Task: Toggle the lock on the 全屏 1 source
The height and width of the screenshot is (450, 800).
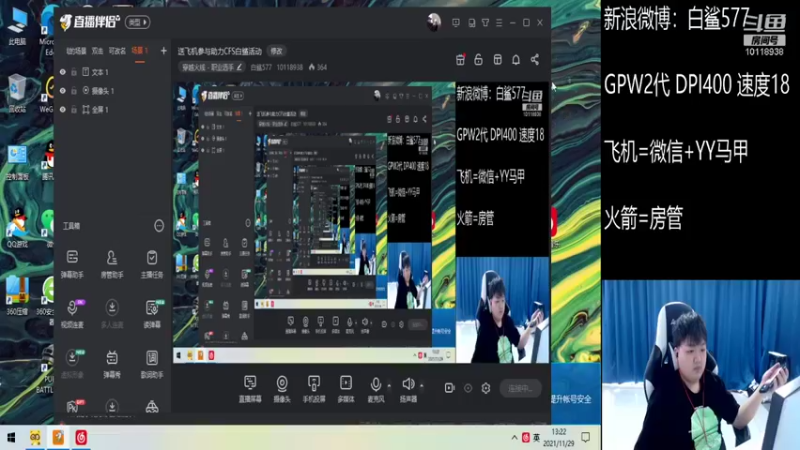Action: pos(74,109)
